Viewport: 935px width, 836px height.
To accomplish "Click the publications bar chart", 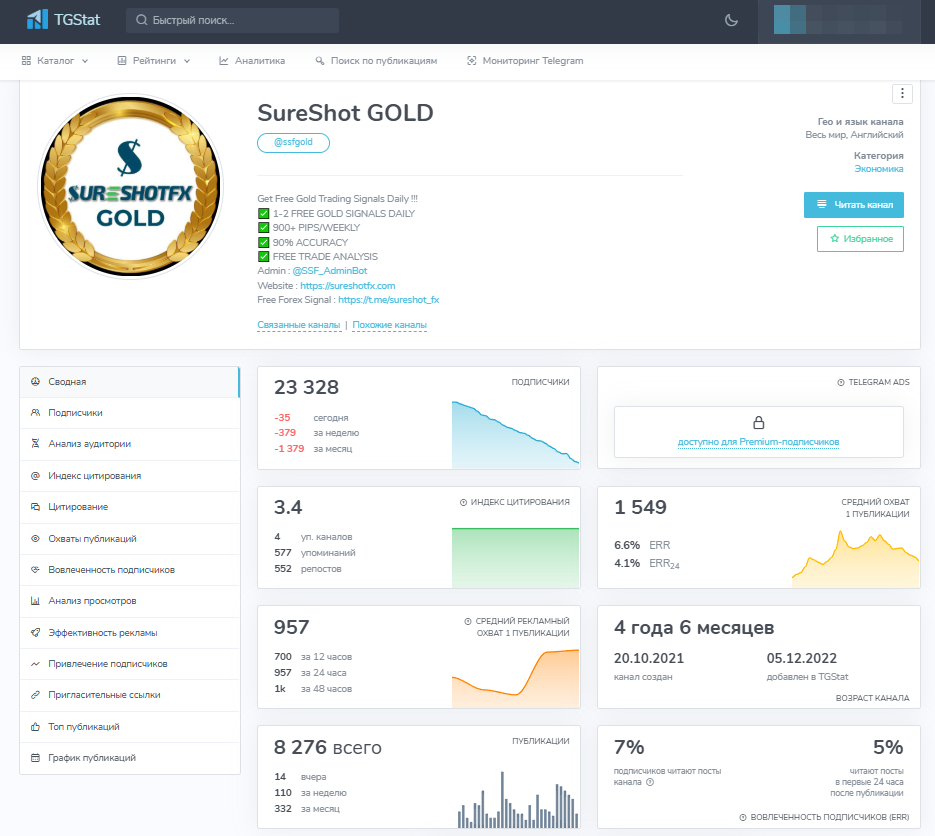I will tap(518, 800).
